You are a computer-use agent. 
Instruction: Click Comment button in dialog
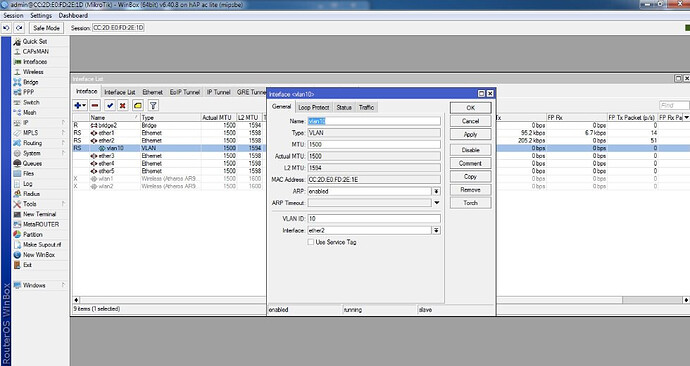coord(470,163)
